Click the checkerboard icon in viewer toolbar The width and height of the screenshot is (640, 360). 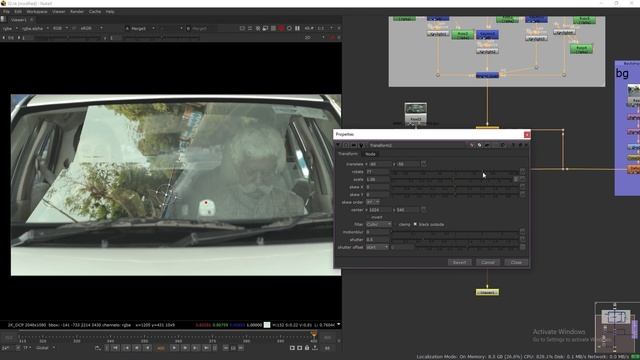coord(273,29)
